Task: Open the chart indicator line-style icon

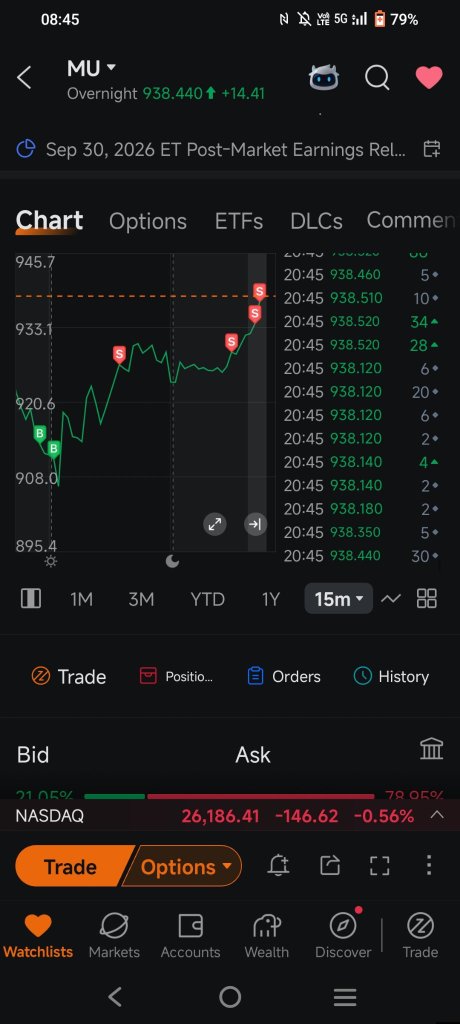Action: (391, 598)
